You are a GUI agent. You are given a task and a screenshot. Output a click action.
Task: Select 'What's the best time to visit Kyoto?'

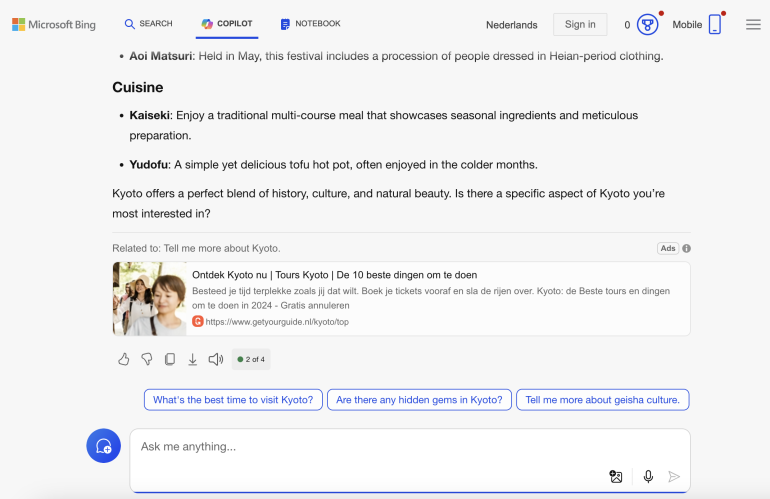pos(233,400)
